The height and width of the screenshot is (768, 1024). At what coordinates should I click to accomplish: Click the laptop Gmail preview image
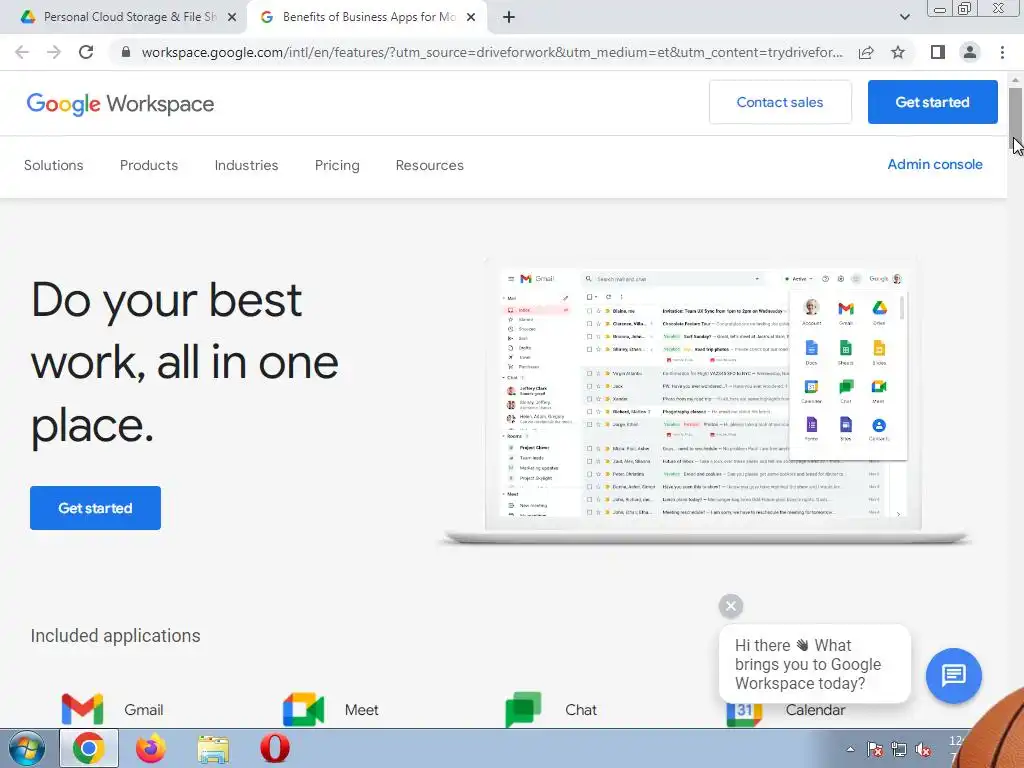tap(704, 400)
